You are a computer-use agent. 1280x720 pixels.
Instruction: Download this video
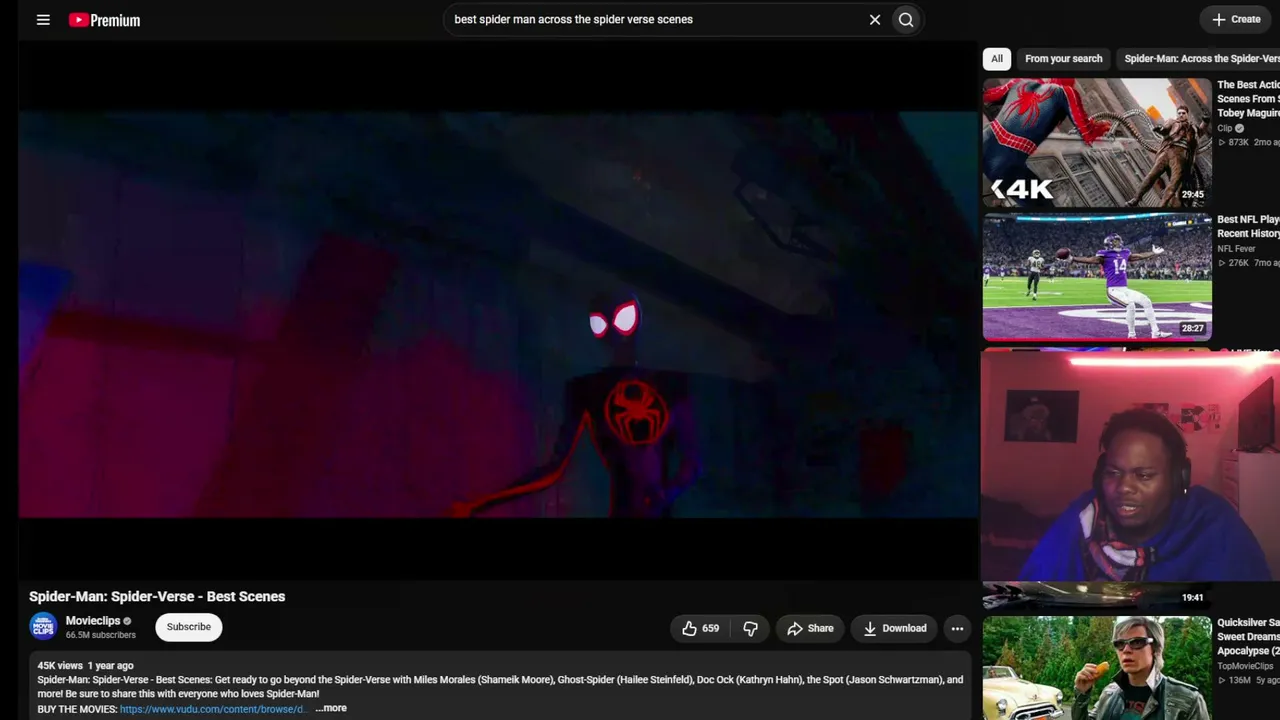(895, 628)
